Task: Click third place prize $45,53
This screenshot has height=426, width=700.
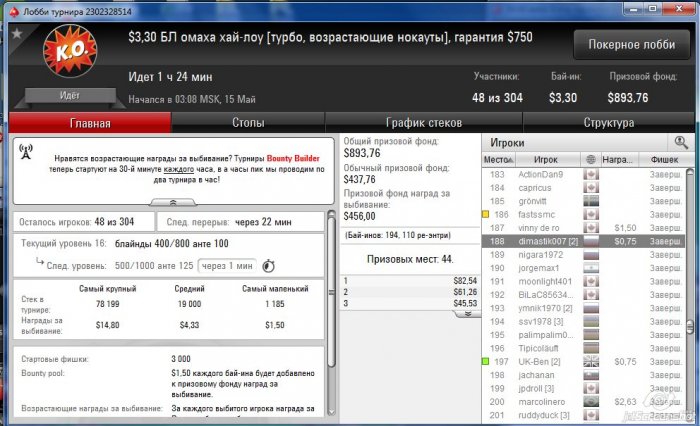Action: pos(465,303)
